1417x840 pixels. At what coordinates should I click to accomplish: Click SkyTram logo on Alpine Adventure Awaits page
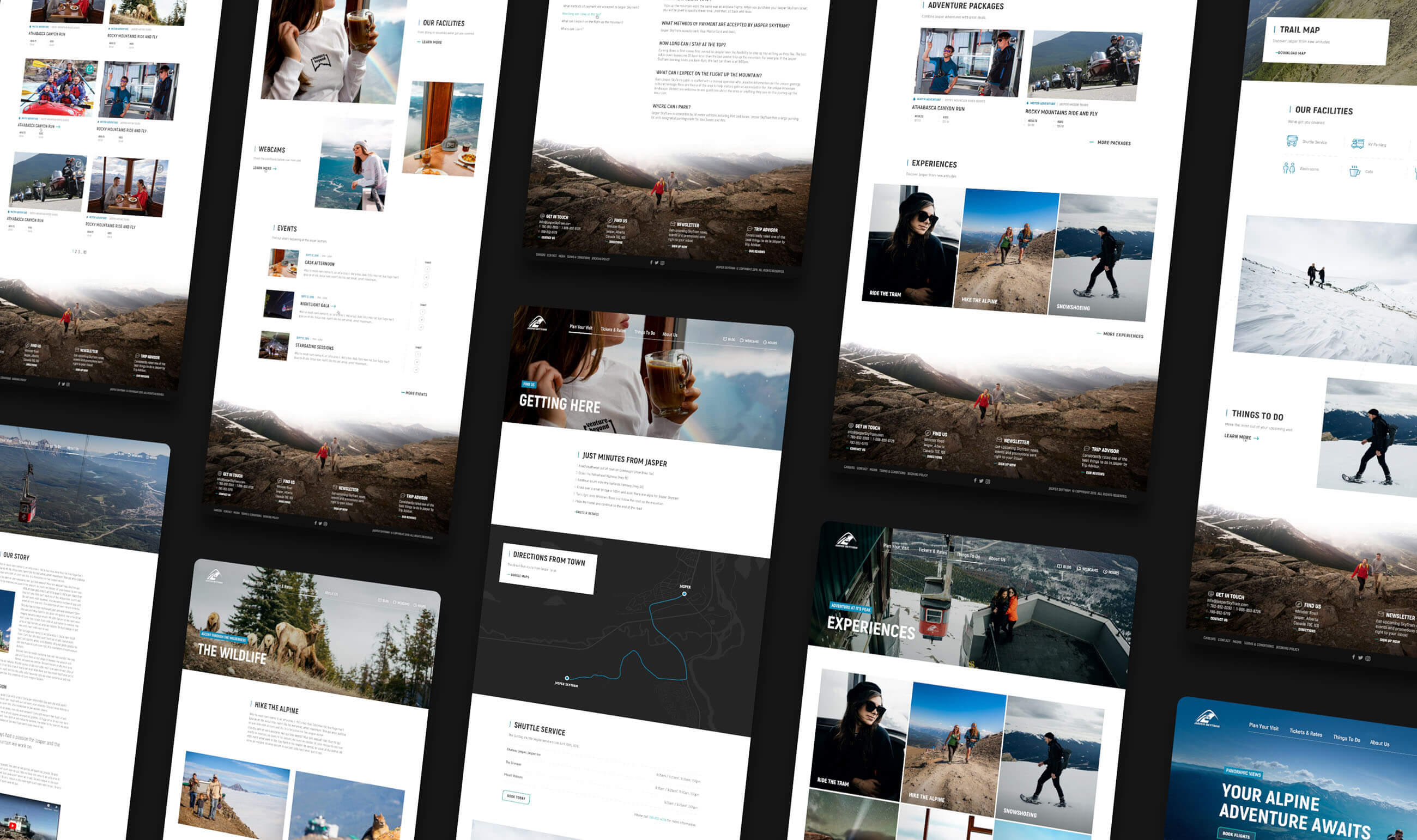coord(1207,720)
